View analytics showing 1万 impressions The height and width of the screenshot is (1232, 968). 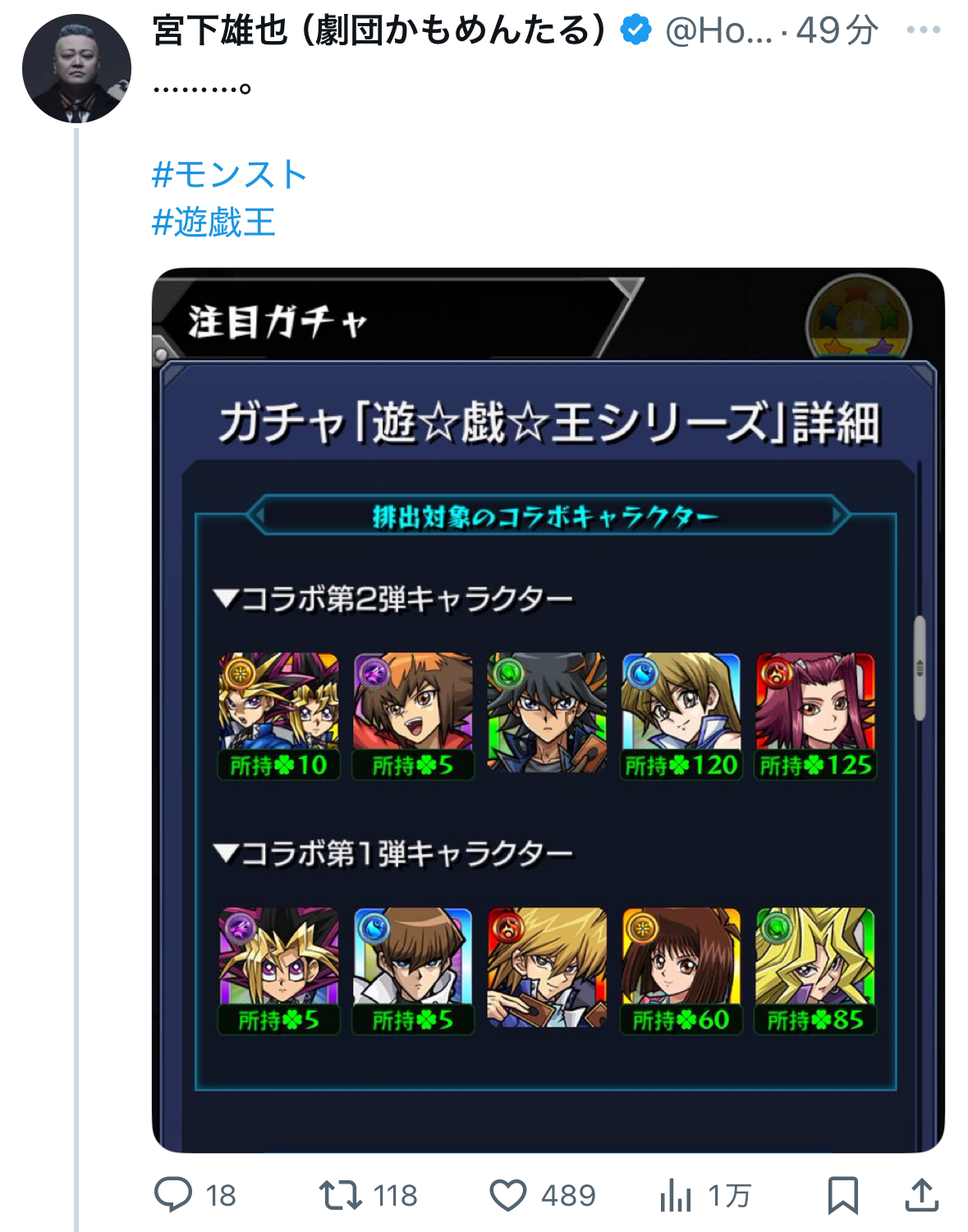tap(676, 1195)
